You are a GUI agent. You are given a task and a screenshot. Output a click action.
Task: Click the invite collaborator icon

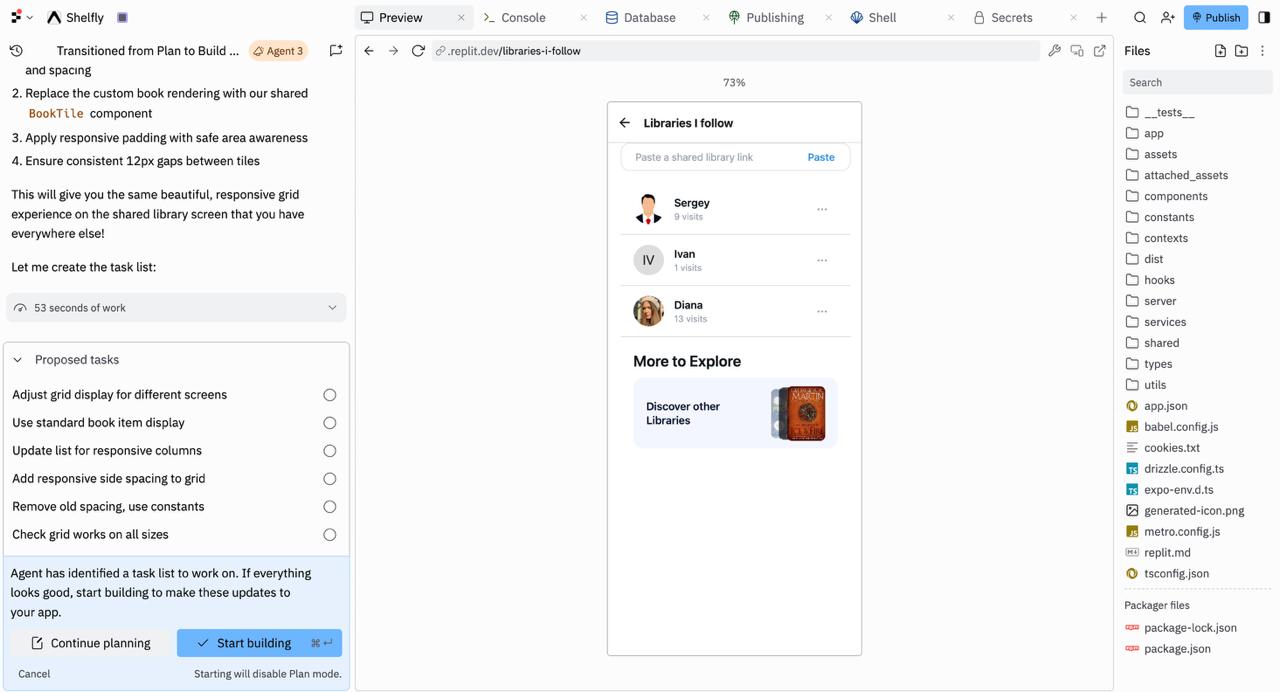click(1167, 17)
